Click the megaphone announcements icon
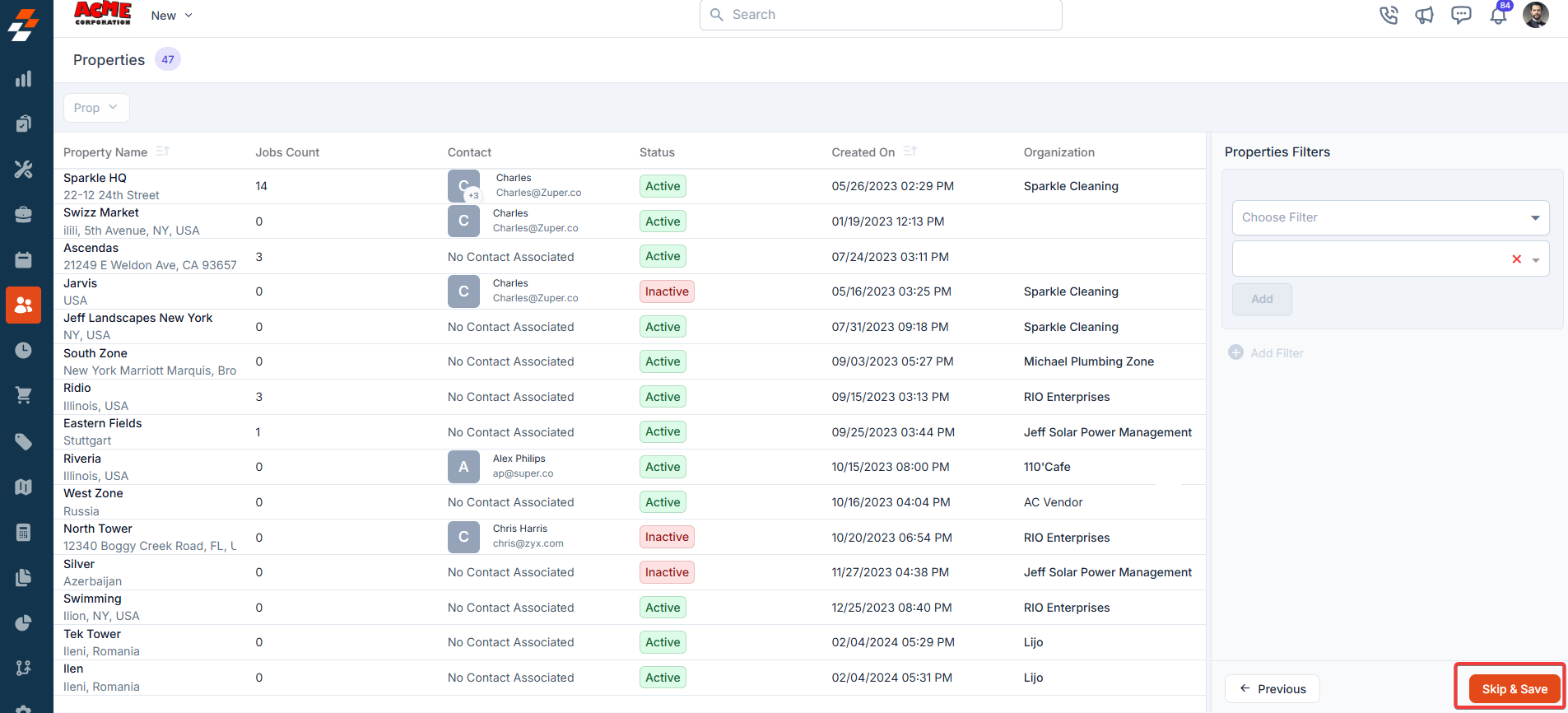The height and width of the screenshot is (713, 1568). (x=1425, y=15)
